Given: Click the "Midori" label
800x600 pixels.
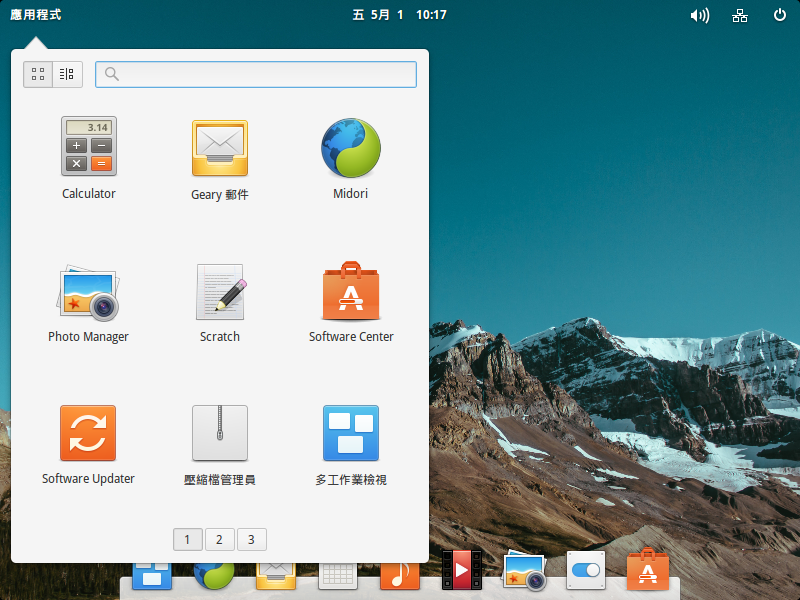Looking at the screenshot, I should coord(351,194).
